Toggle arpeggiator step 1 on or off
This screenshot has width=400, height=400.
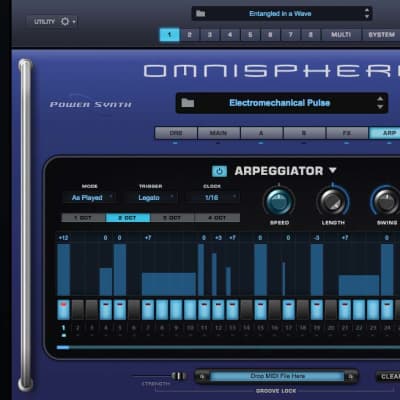coord(63,310)
